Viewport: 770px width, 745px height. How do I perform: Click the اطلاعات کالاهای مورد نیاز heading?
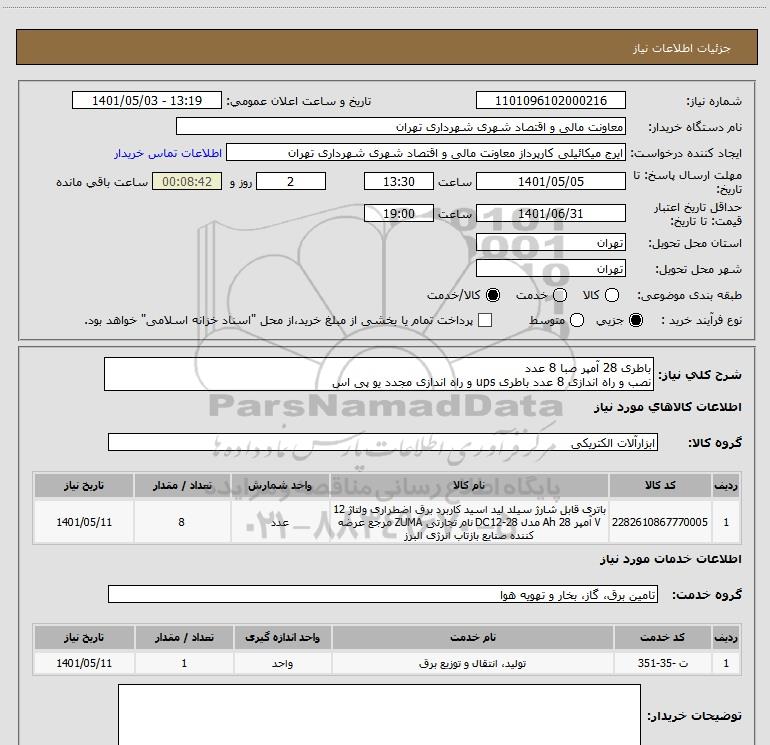667,407
